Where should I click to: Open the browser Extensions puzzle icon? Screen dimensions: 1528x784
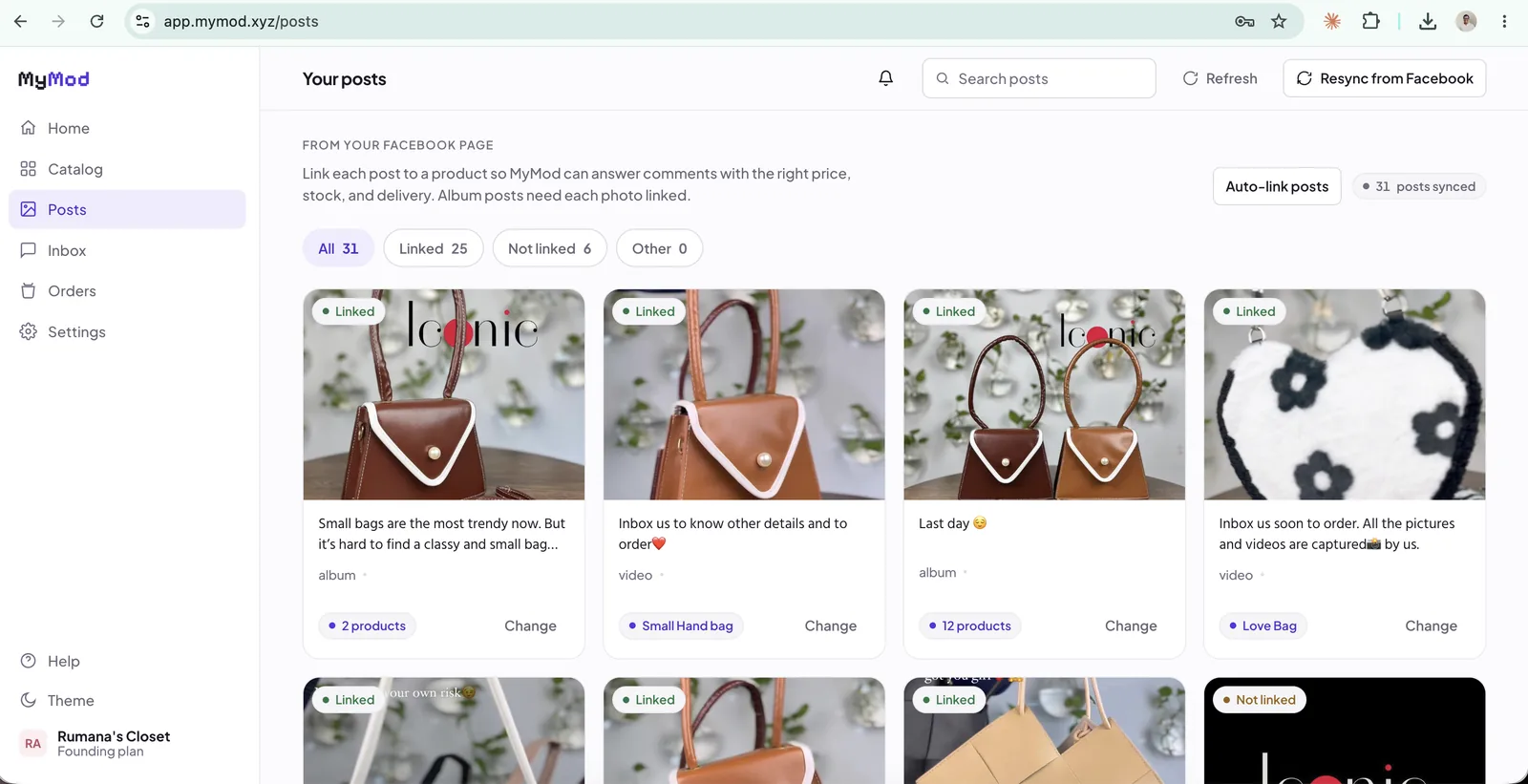(1370, 21)
